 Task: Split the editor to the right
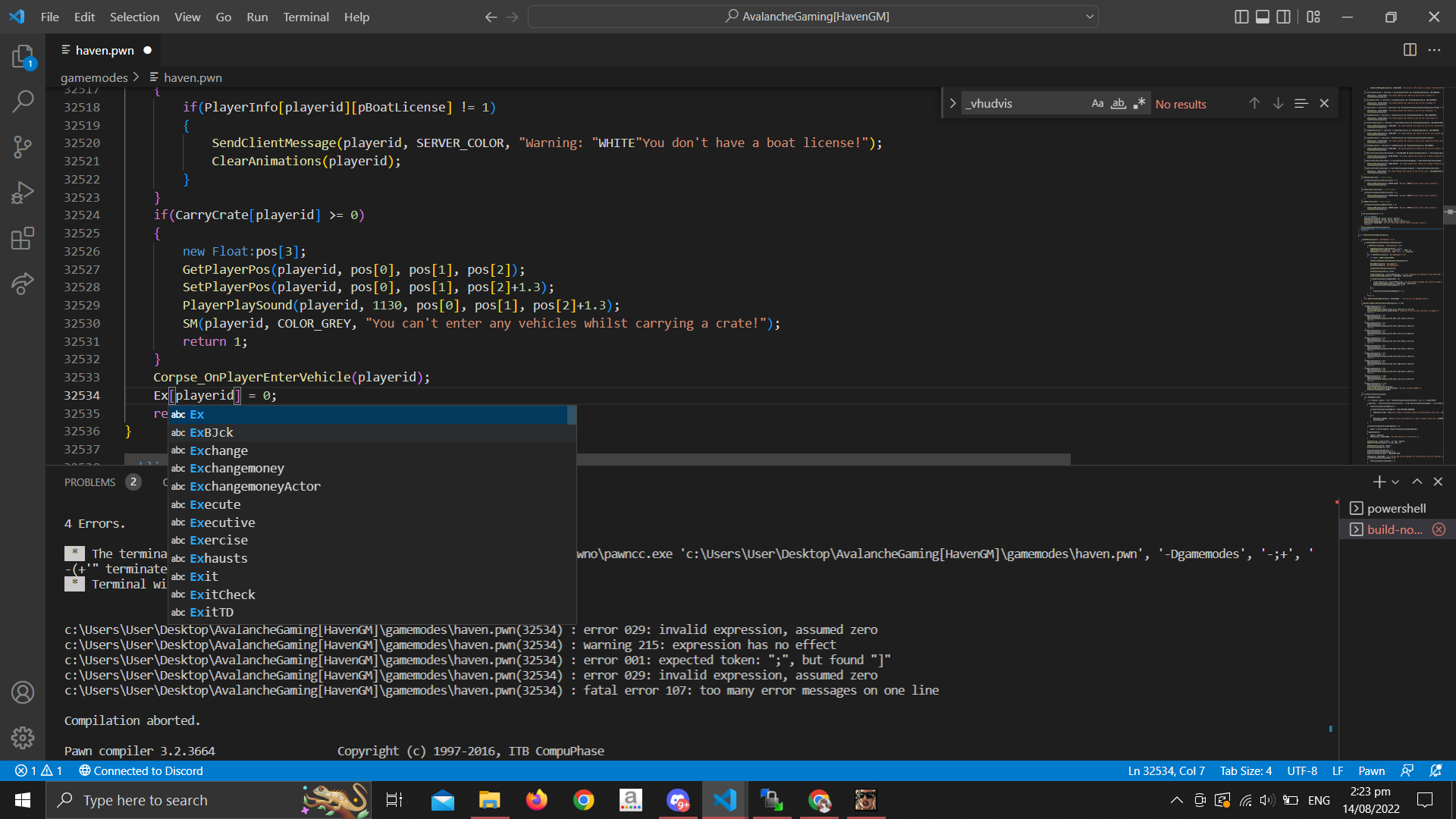pos(1410,50)
